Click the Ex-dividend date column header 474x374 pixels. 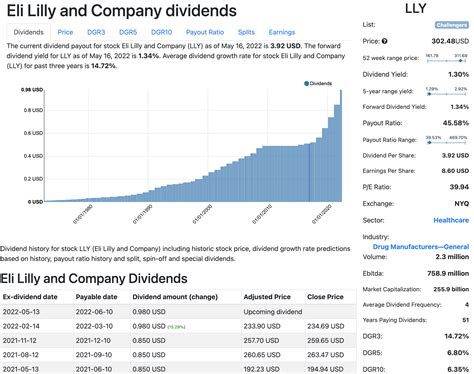coord(30,297)
